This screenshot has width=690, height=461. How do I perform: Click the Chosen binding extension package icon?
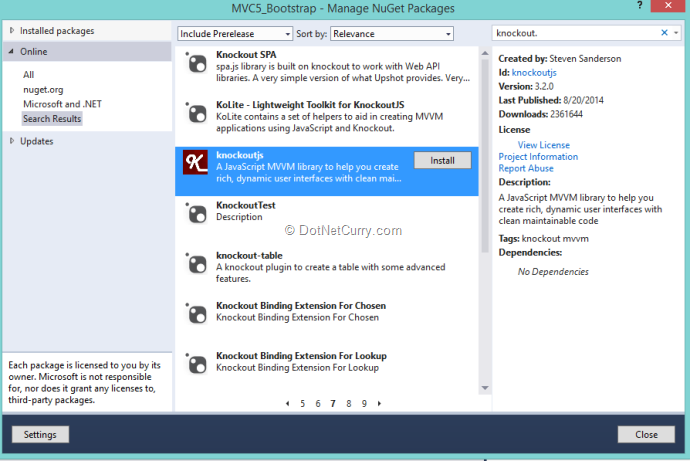point(196,314)
